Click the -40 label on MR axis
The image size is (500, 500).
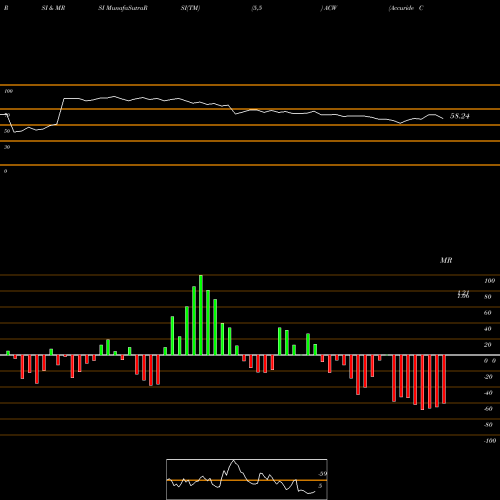click(488, 393)
